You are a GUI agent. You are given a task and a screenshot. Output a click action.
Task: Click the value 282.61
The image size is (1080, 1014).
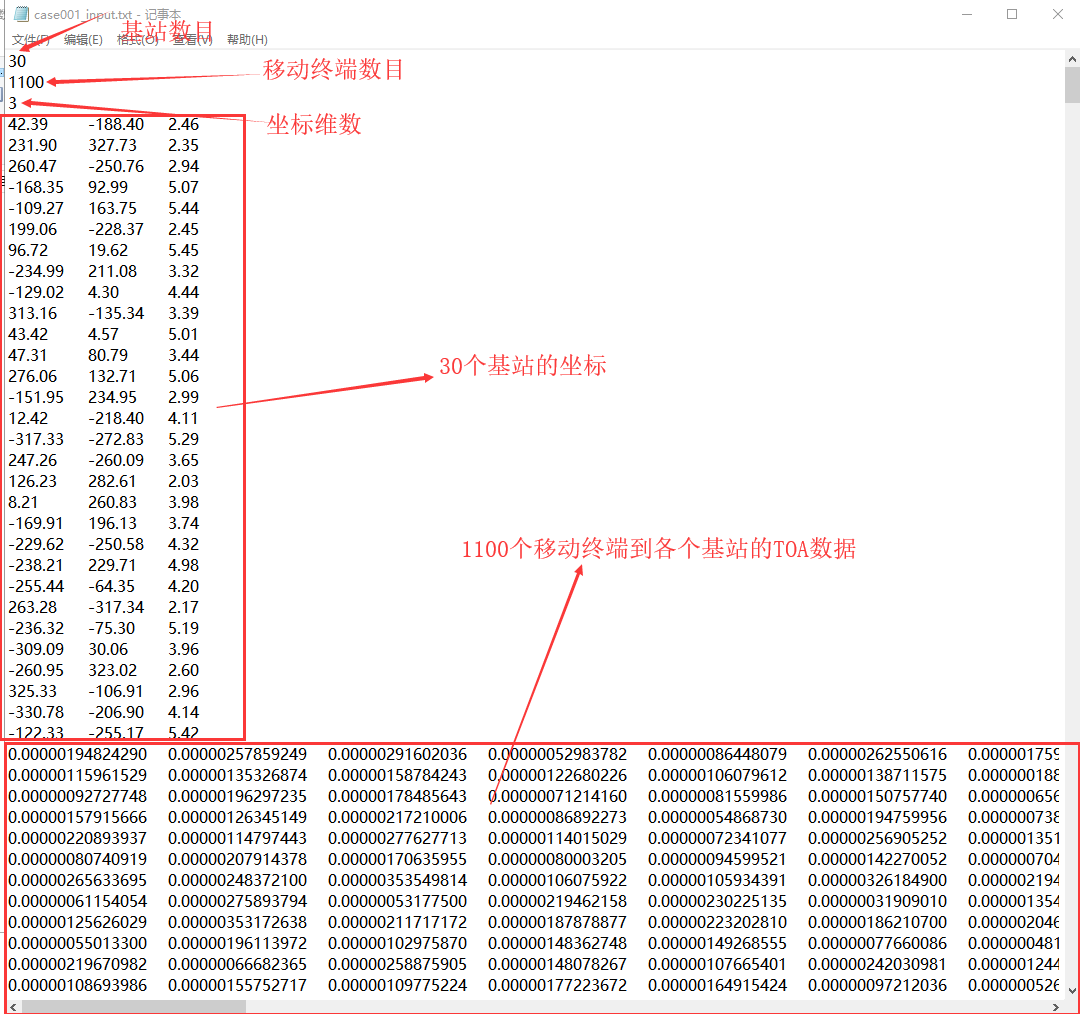tap(112, 482)
